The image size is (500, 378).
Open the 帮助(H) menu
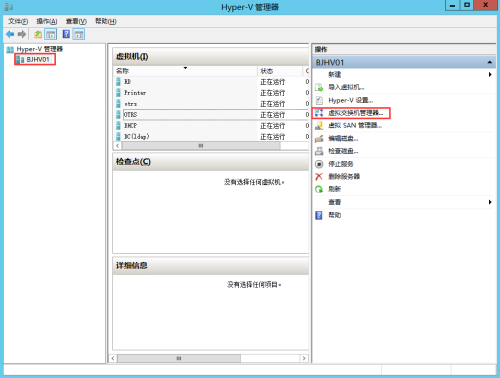coord(105,21)
